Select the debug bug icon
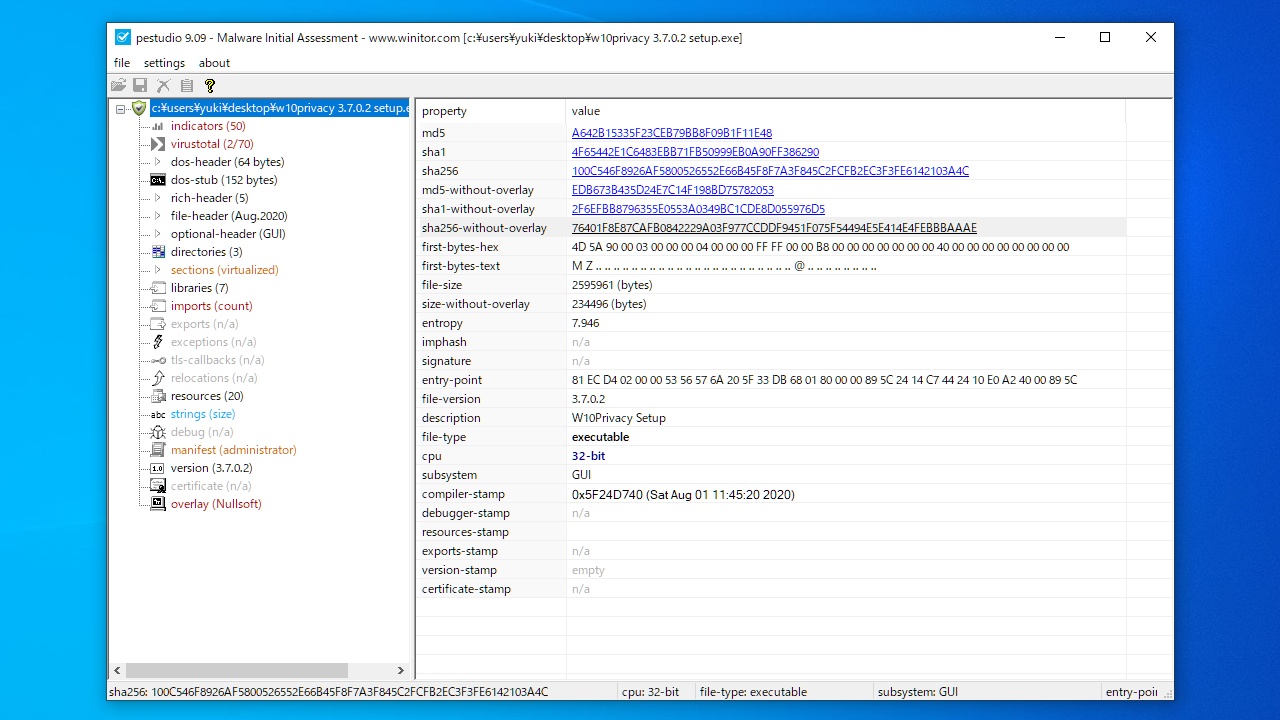The width and height of the screenshot is (1280, 720). (x=158, y=432)
